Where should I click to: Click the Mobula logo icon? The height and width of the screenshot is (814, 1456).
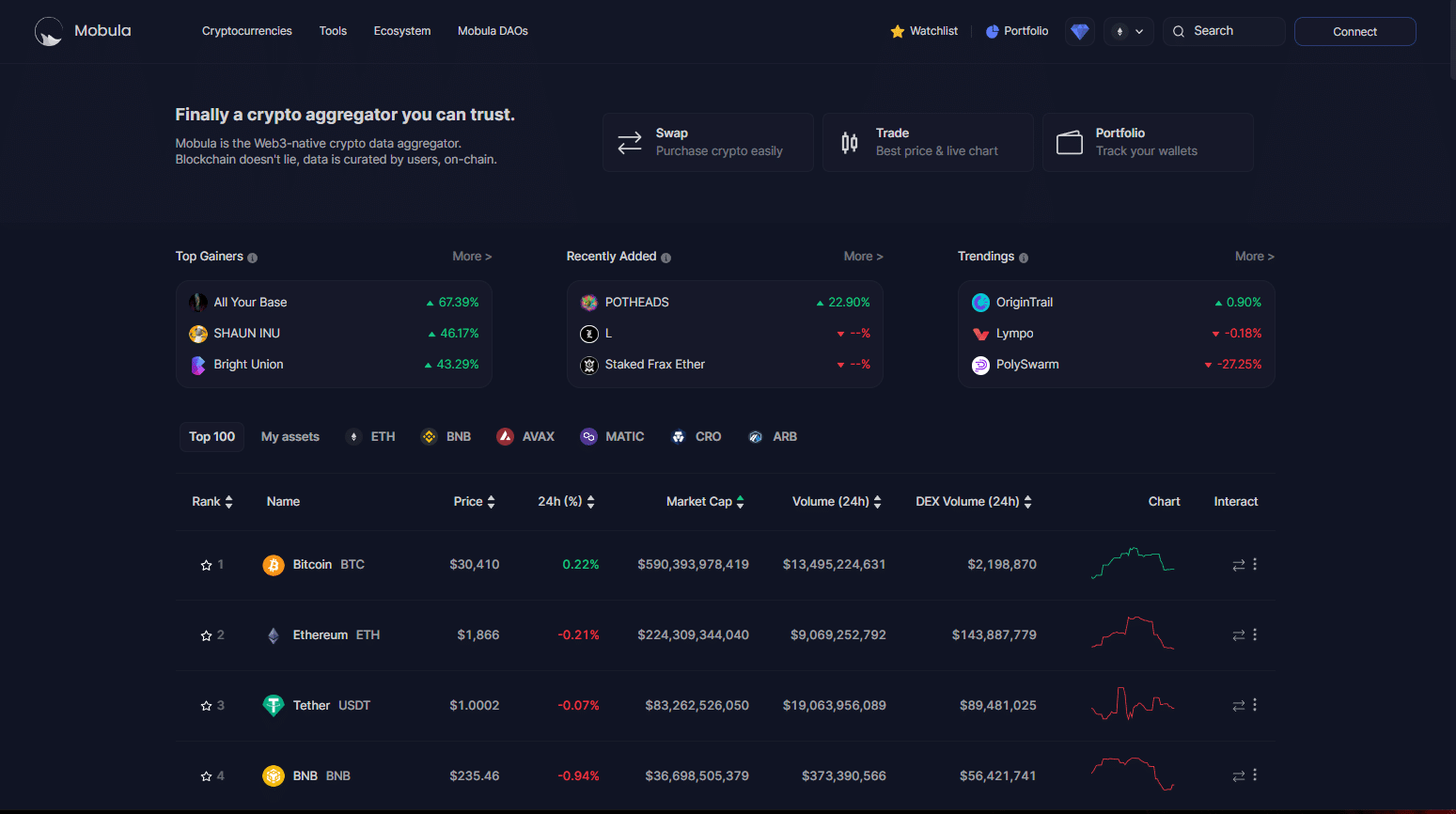pos(49,31)
